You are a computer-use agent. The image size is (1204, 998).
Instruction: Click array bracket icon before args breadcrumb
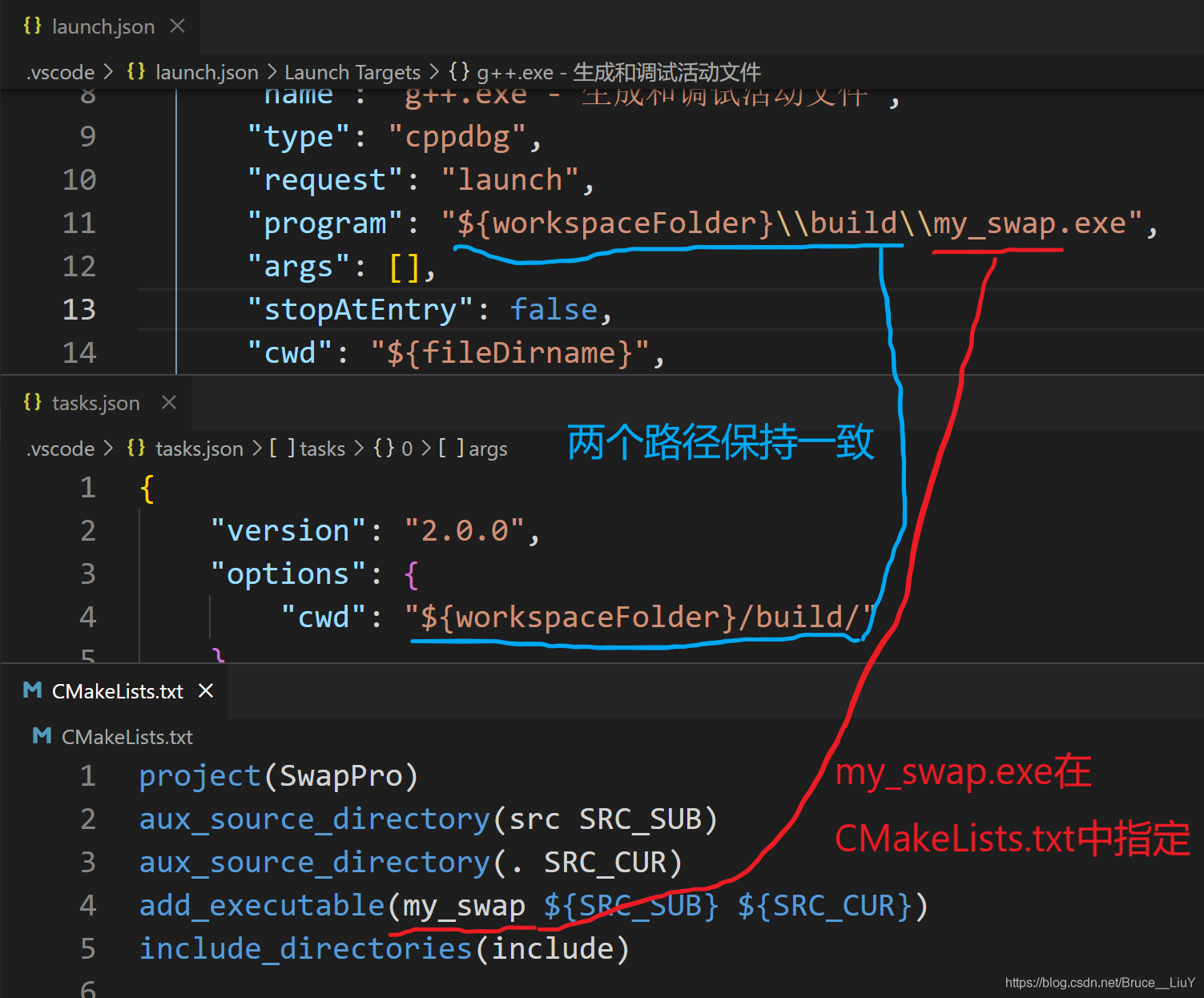[451, 448]
